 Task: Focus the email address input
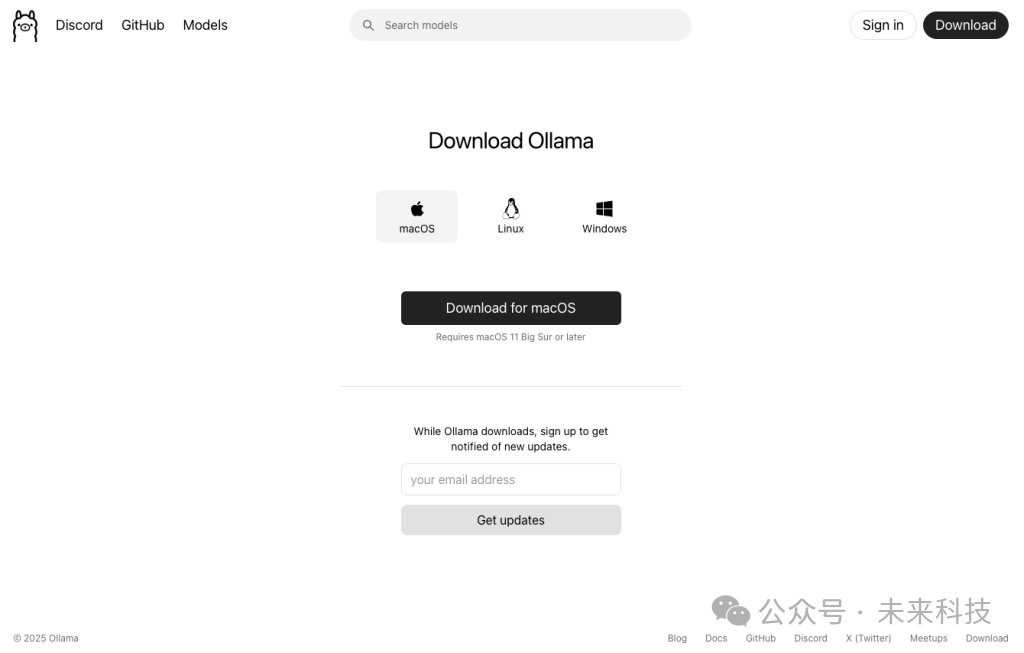click(511, 480)
